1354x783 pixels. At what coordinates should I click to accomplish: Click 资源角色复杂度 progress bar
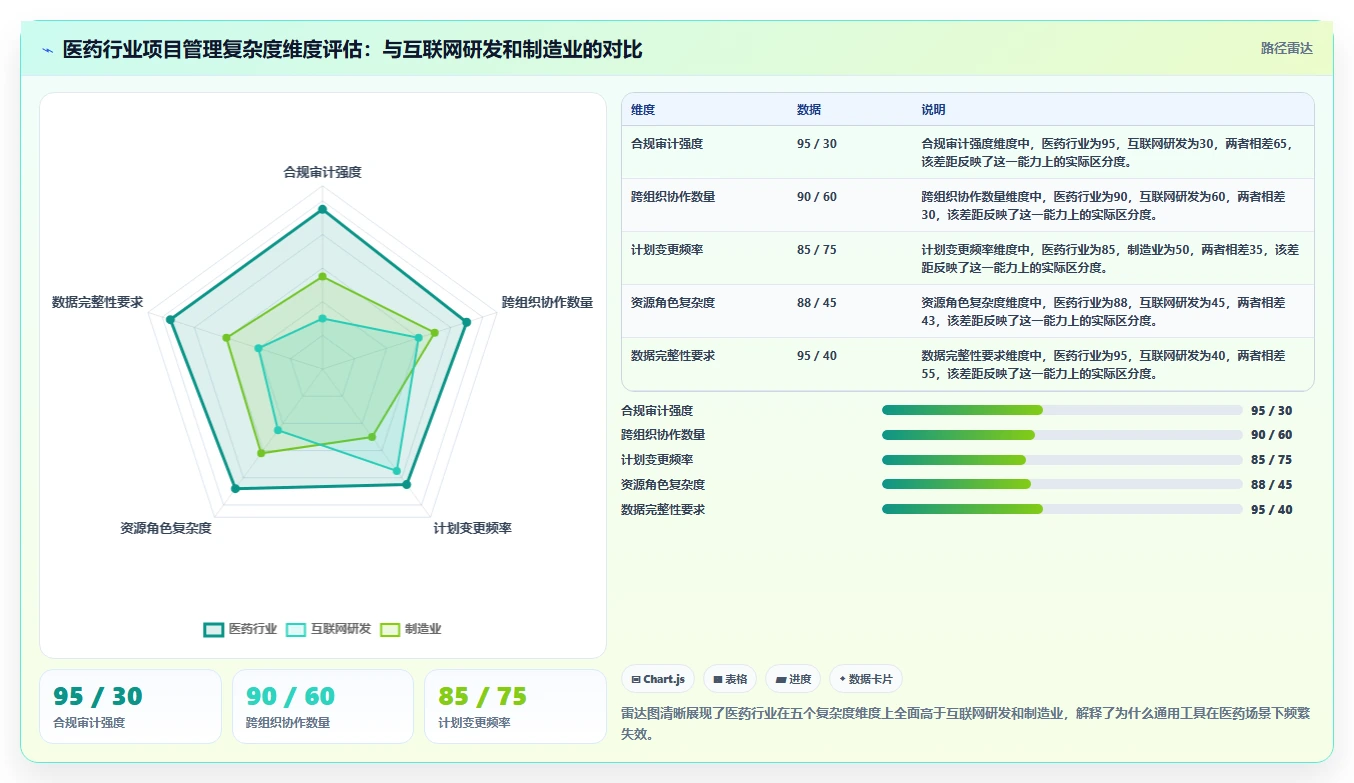(1062, 484)
